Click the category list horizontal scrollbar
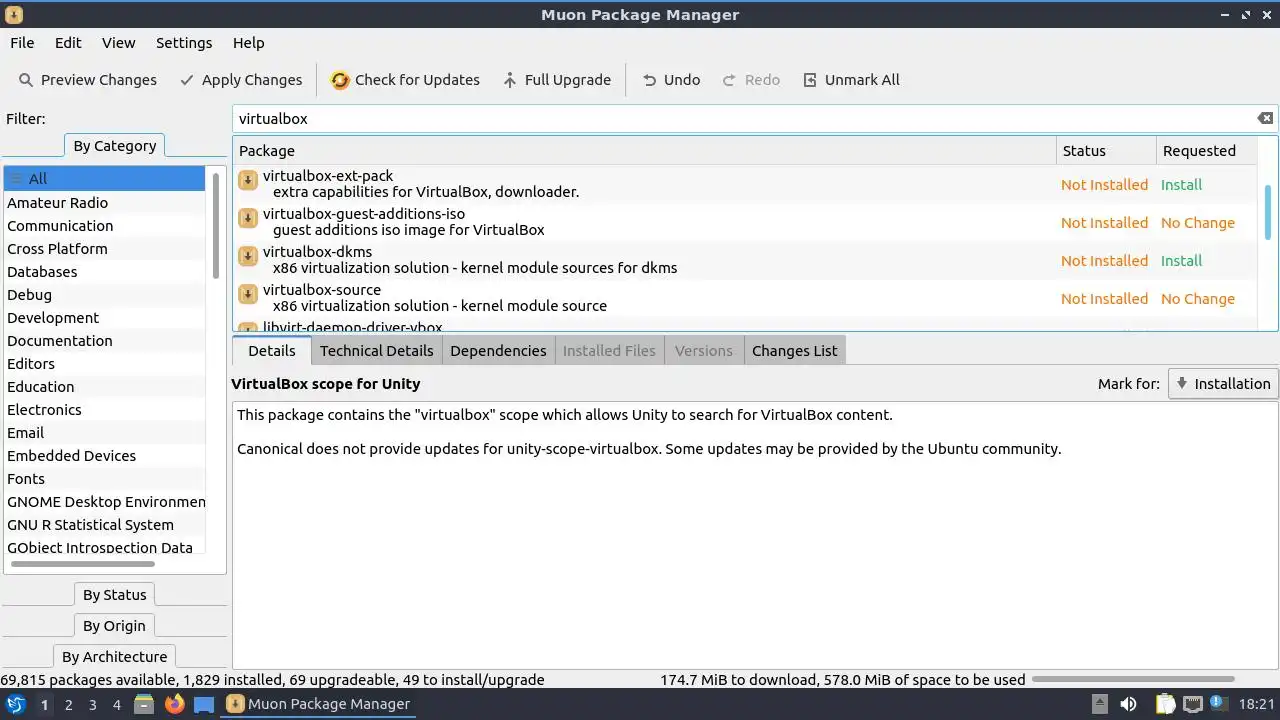 click(x=82, y=564)
